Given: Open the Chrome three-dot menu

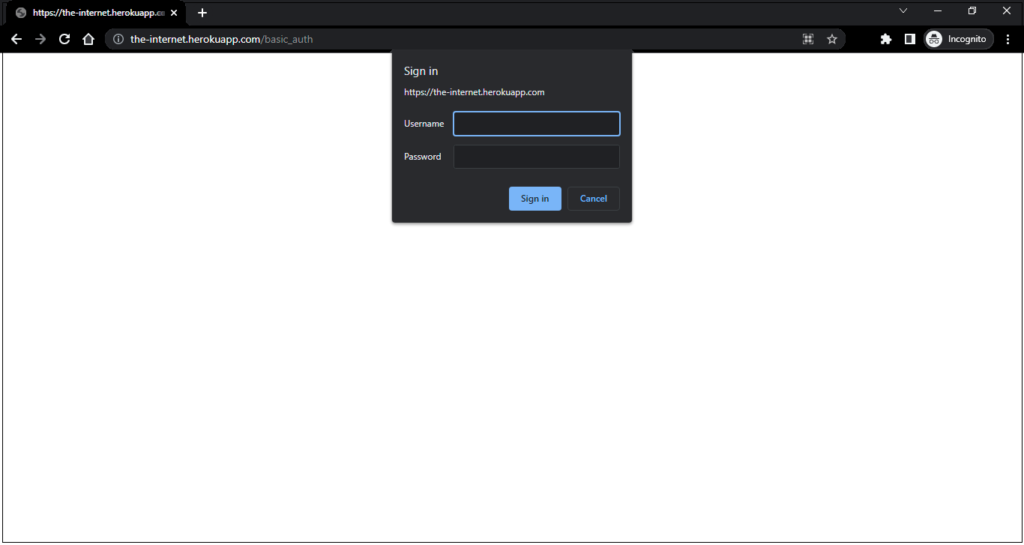Looking at the screenshot, I should [1008, 39].
